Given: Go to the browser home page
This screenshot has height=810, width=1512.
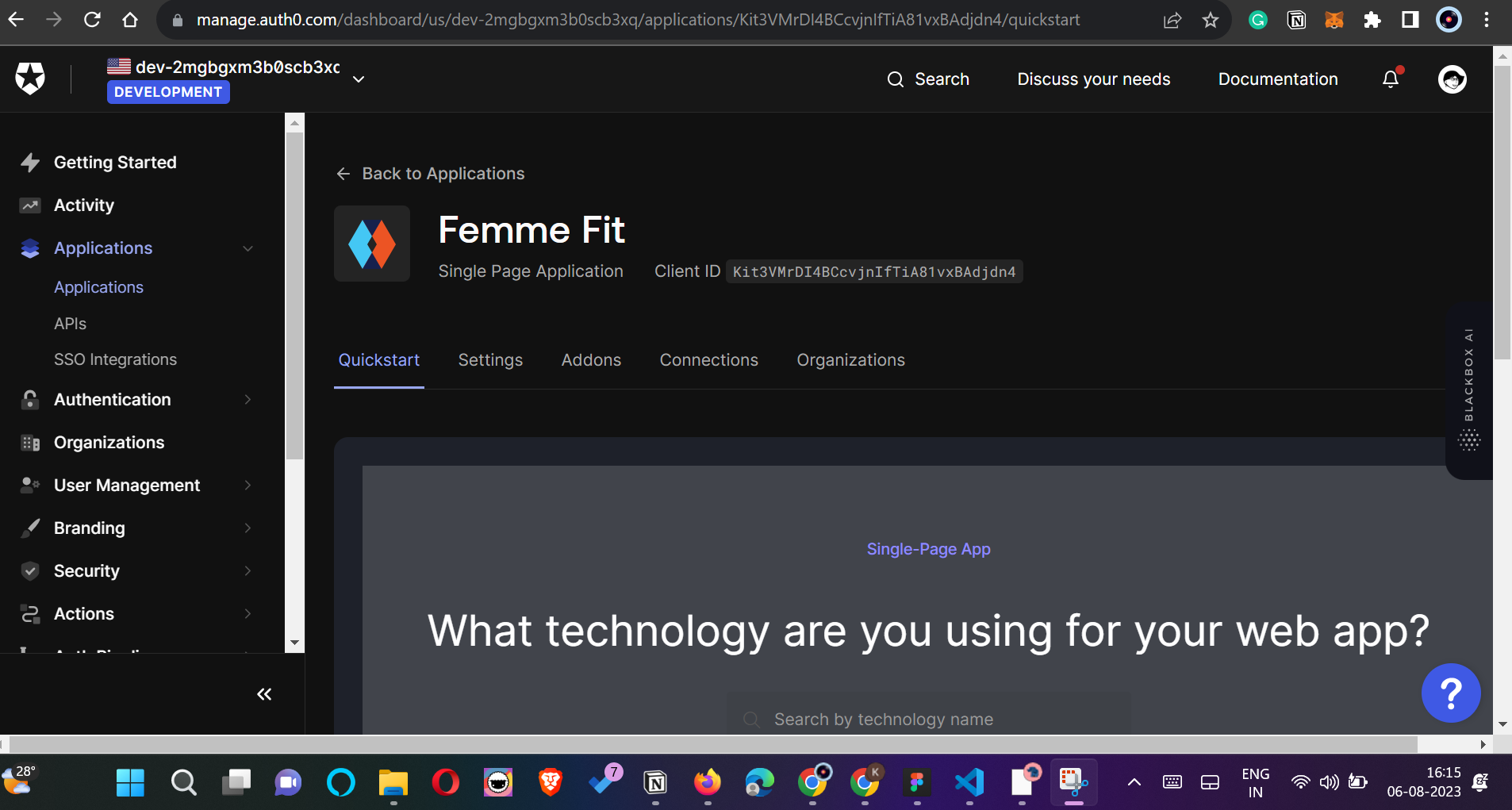Looking at the screenshot, I should coord(130,20).
